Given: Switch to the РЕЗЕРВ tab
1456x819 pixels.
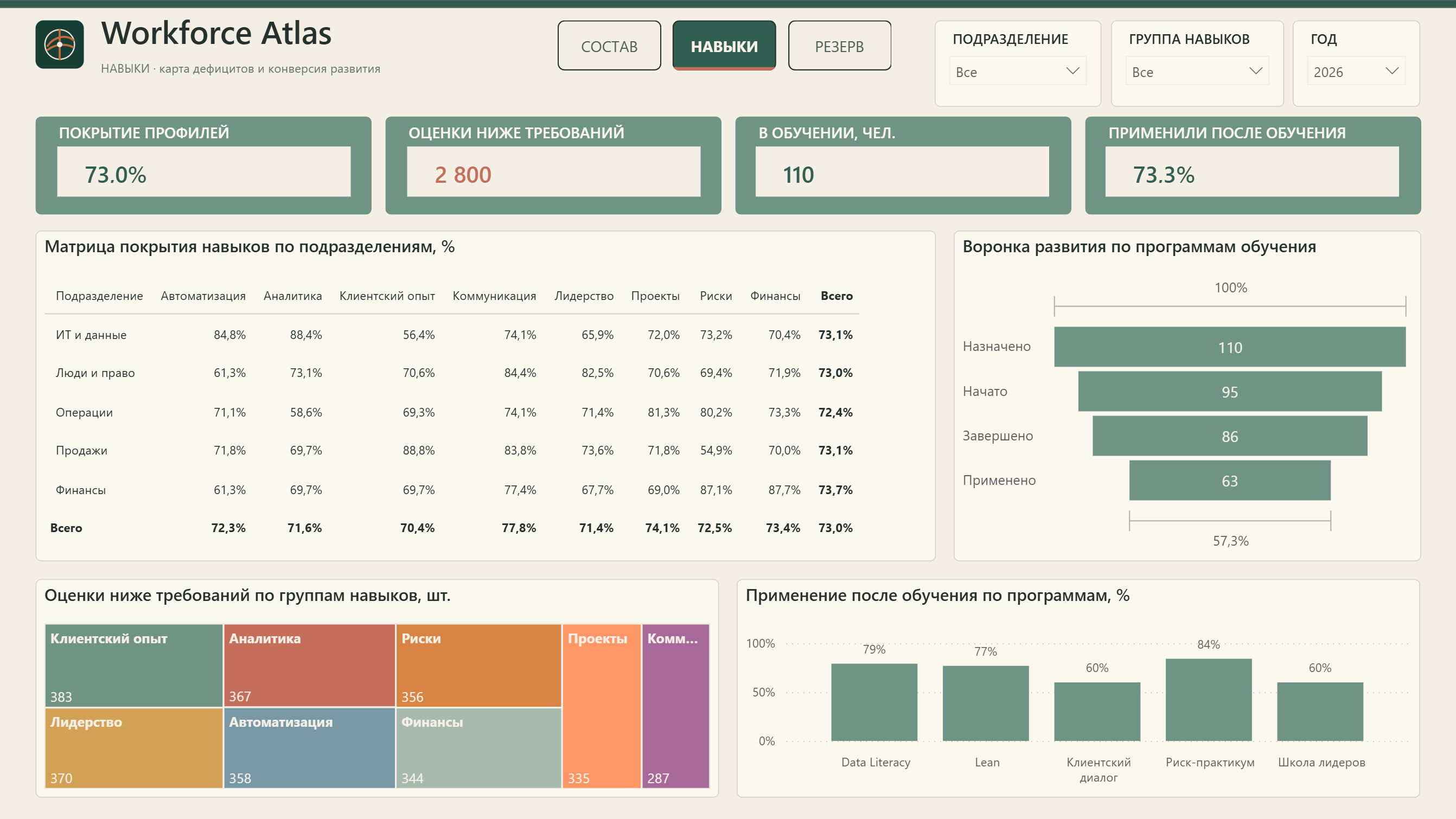Looking at the screenshot, I should pyautogui.click(x=839, y=46).
